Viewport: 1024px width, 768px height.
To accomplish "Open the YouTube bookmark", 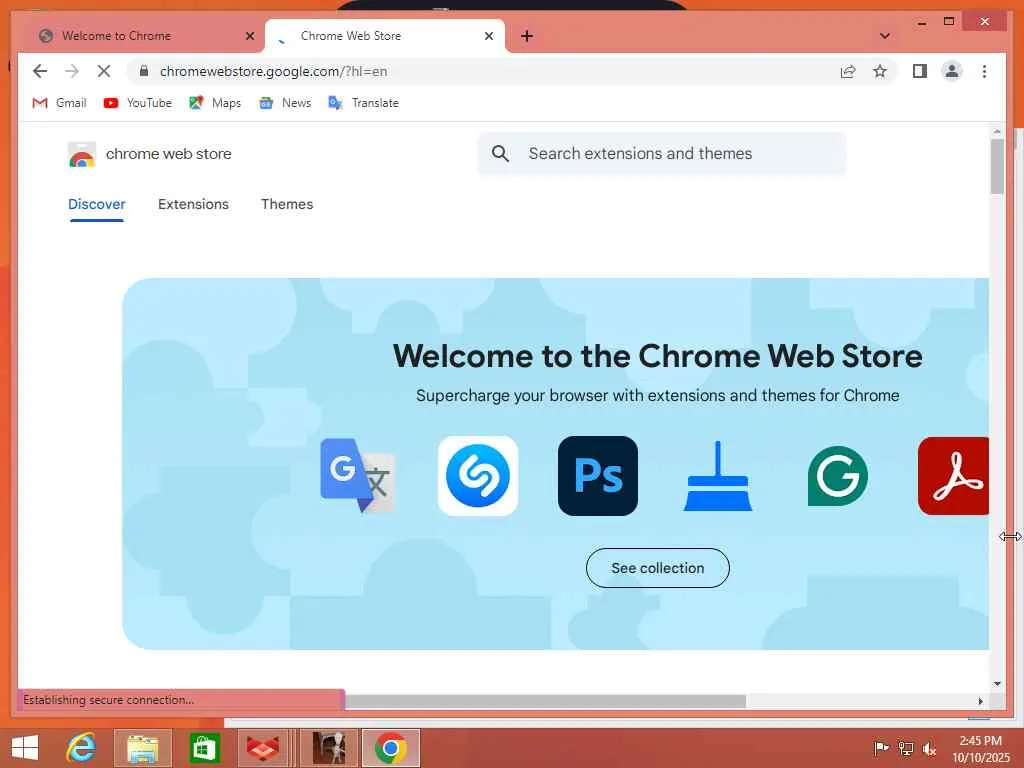I will point(138,103).
